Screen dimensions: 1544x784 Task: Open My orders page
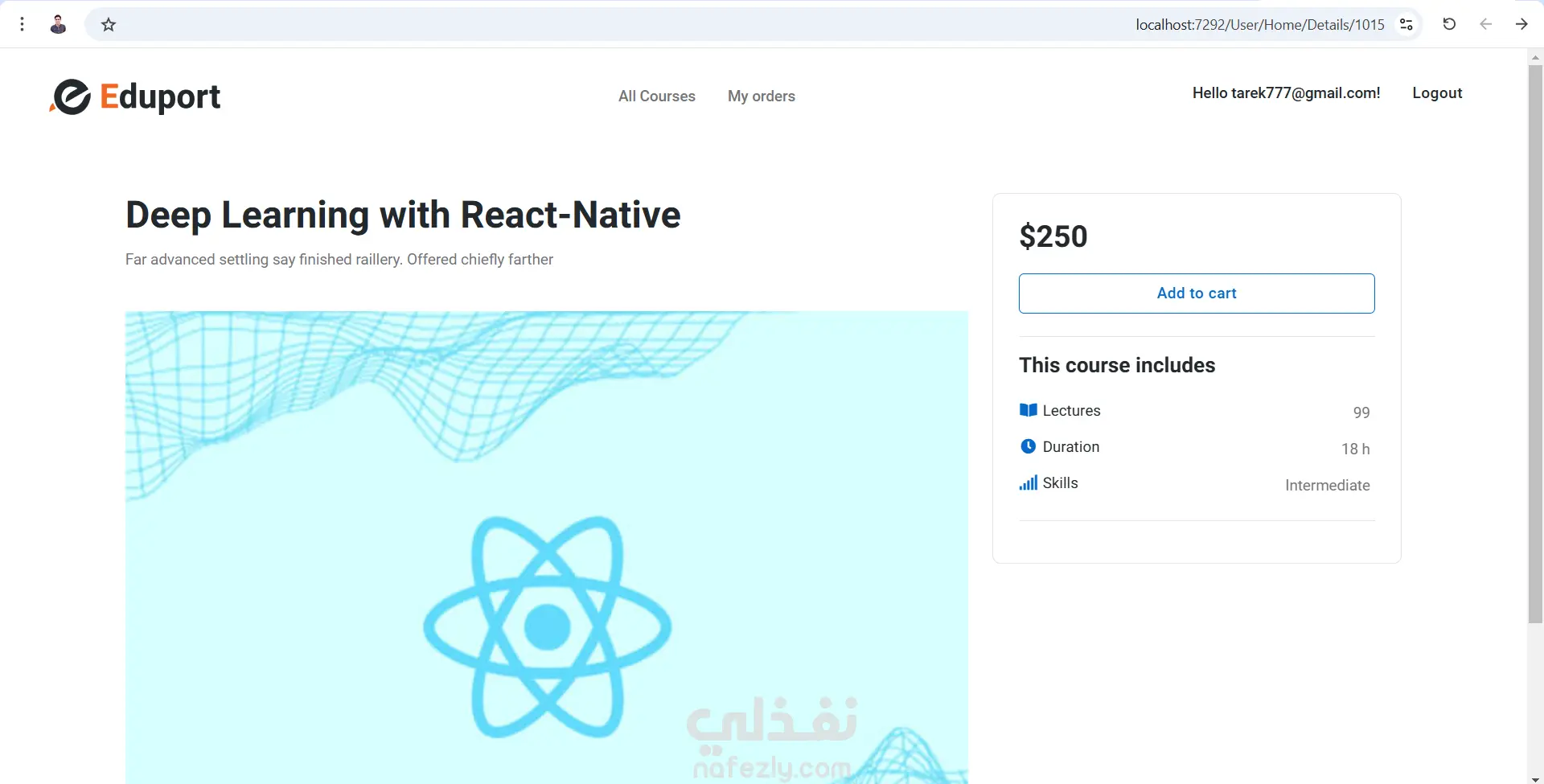coord(762,96)
